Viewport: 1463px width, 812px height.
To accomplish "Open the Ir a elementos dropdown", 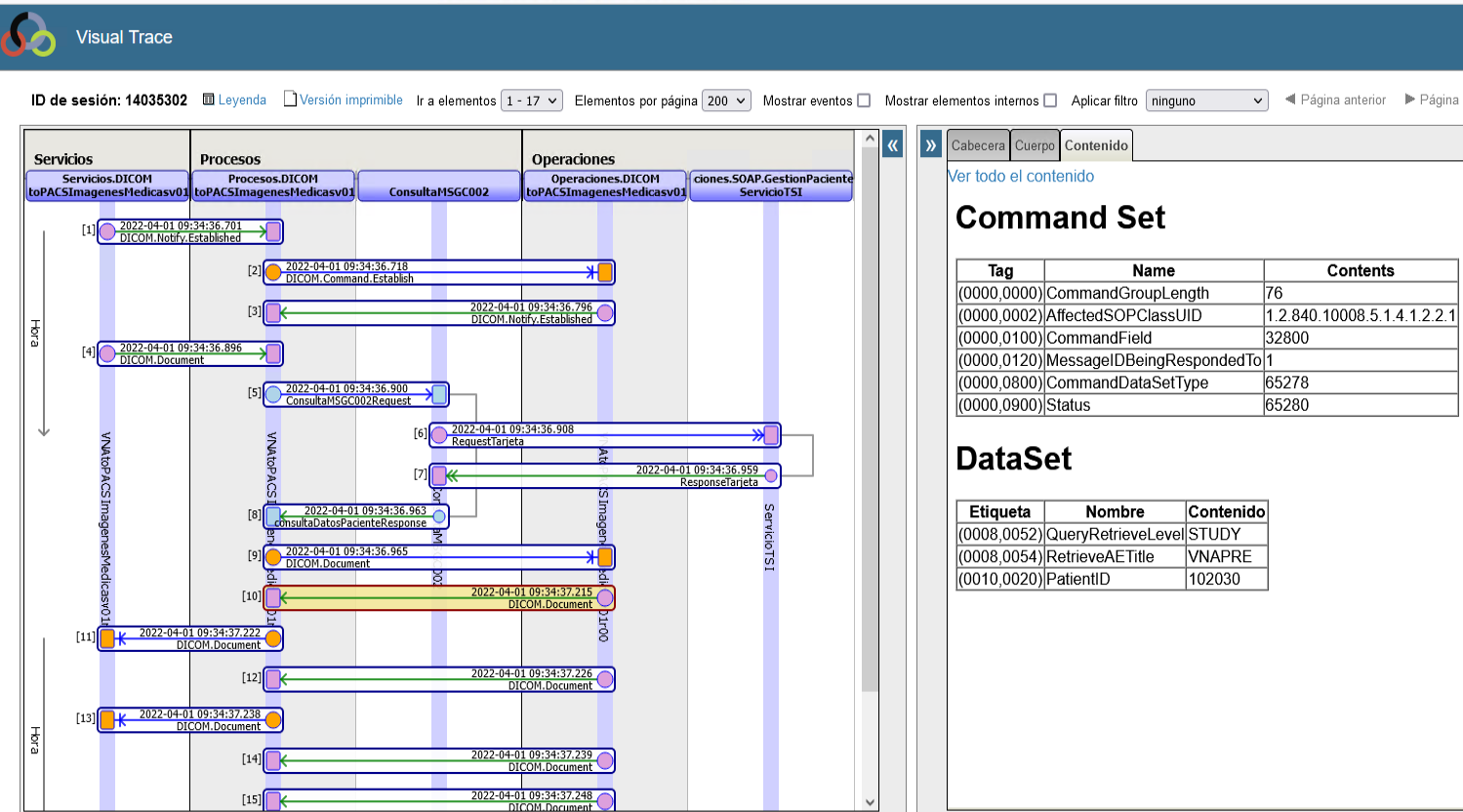I will (532, 101).
